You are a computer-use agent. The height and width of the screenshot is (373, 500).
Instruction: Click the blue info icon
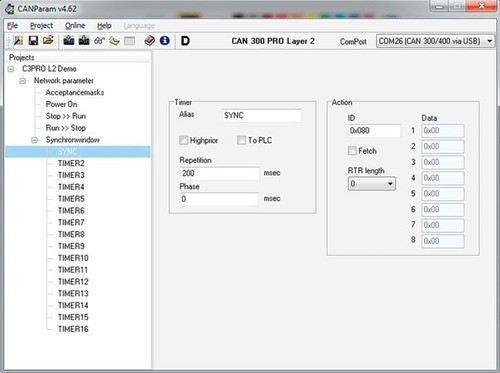click(165, 41)
